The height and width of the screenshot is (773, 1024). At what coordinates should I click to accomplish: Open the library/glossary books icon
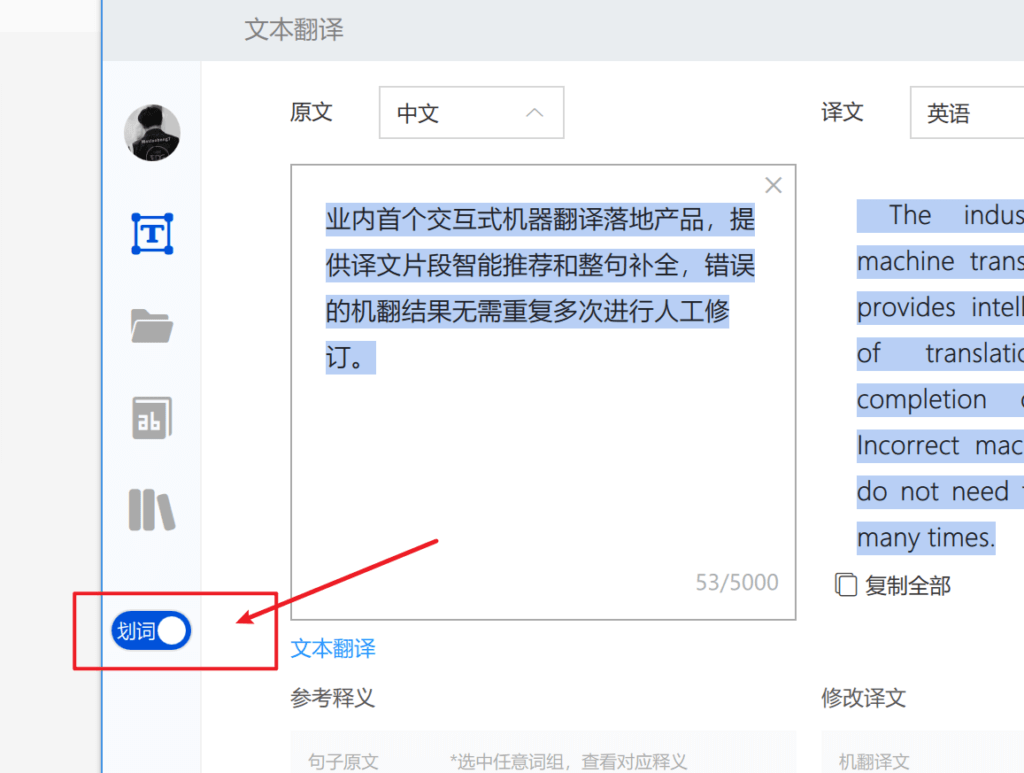click(x=151, y=510)
